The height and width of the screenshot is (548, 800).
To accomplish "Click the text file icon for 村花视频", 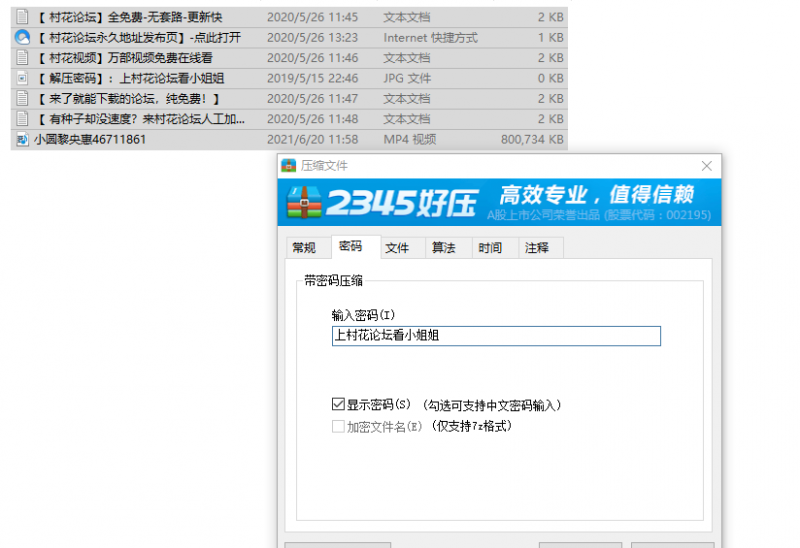I will click(x=21, y=58).
